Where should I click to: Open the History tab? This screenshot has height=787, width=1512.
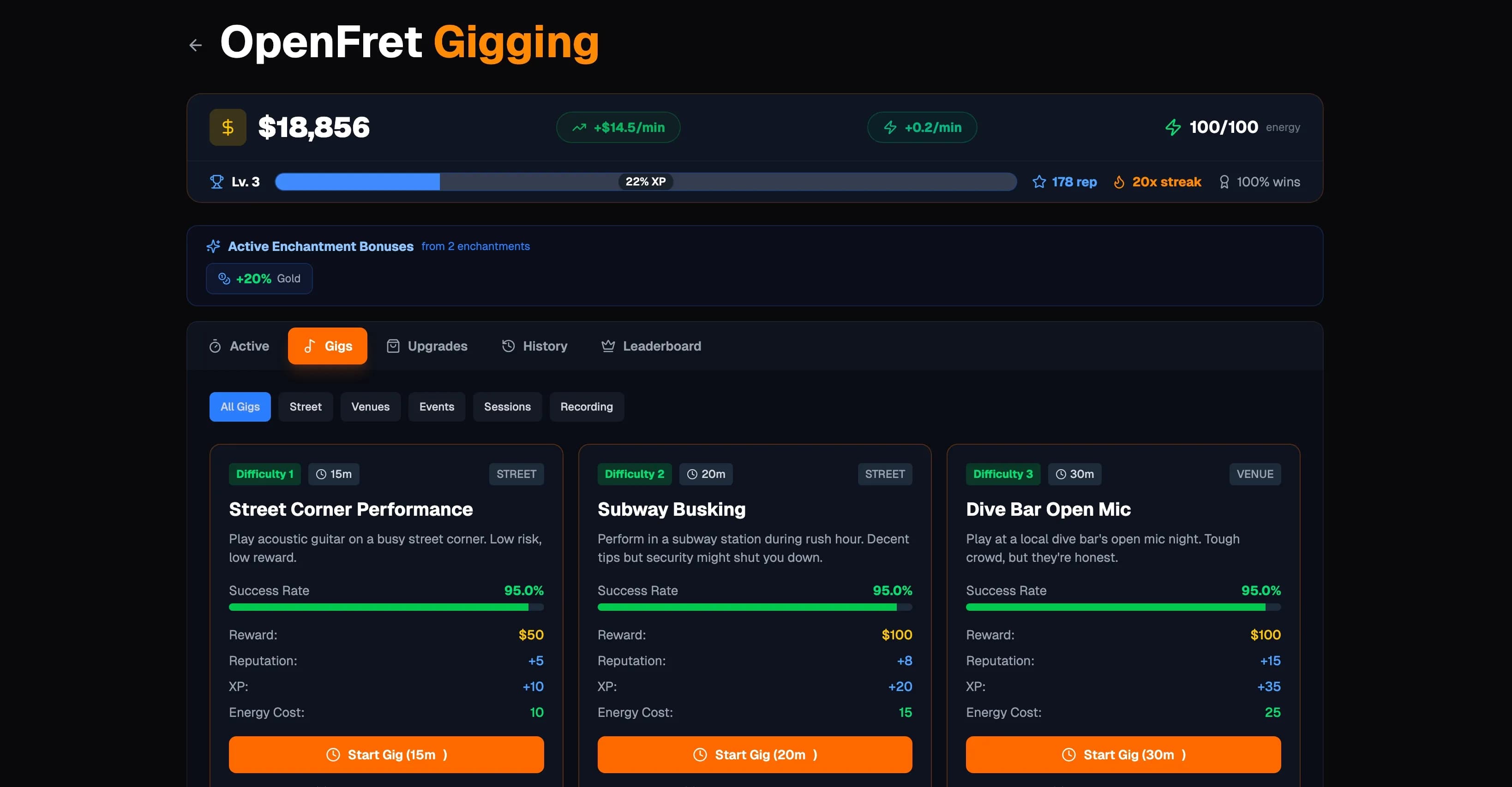coord(535,346)
